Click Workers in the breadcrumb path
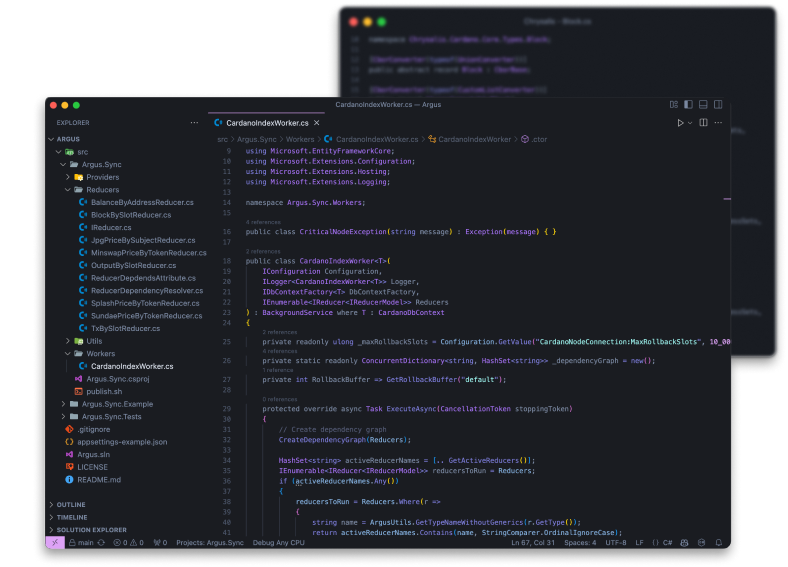 (300, 139)
